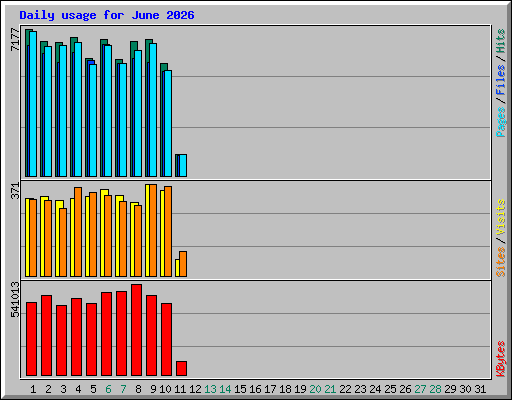Click day label 16 on x-axis
The height and width of the screenshot is (400, 512).
point(255,389)
